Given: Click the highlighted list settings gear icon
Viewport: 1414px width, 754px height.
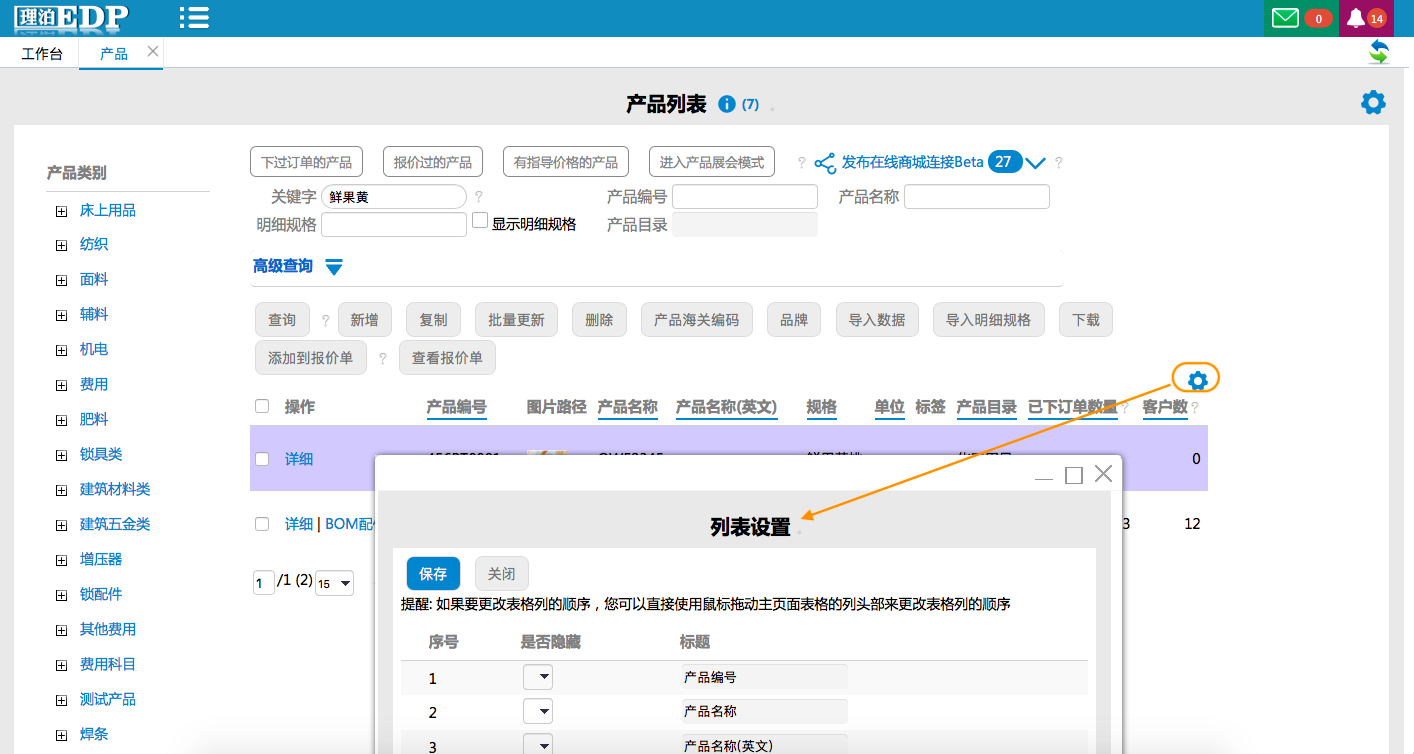Looking at the screenshot, I should coord(1197,379).
